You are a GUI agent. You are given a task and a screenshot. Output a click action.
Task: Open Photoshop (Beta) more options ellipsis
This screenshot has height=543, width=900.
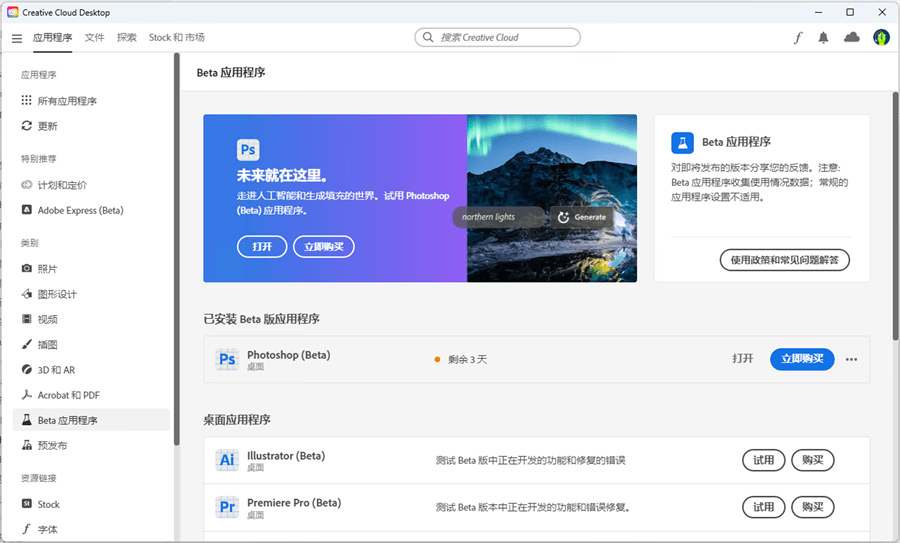coord(851,359)
